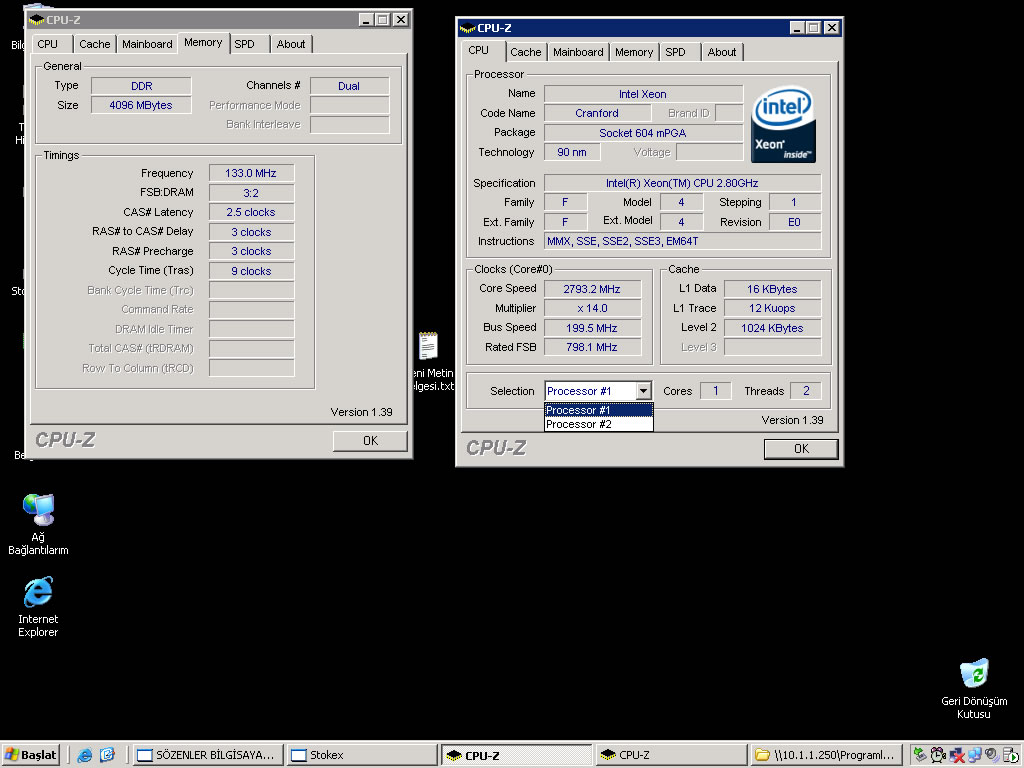Click the Cycle Time (Tras) value 9 clocks
Viewport: 1024px width, 768px height.
coord(251,271)
